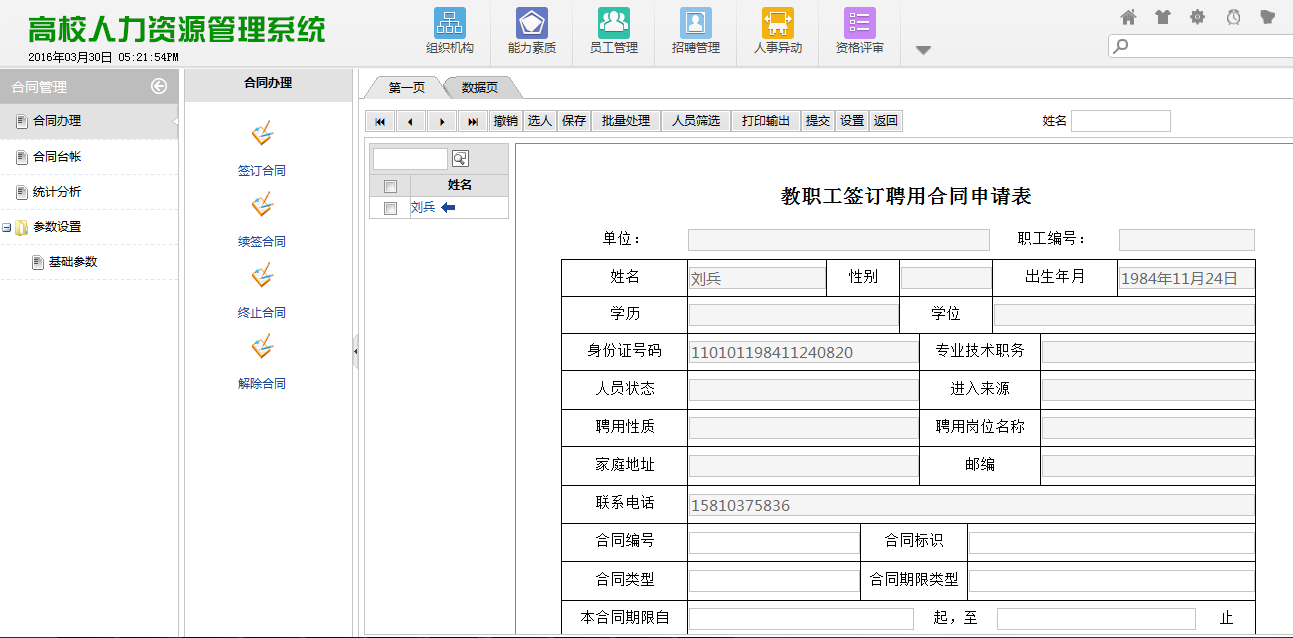
Task: Open the 终止合同 link
Action: (x=262, y=313)
